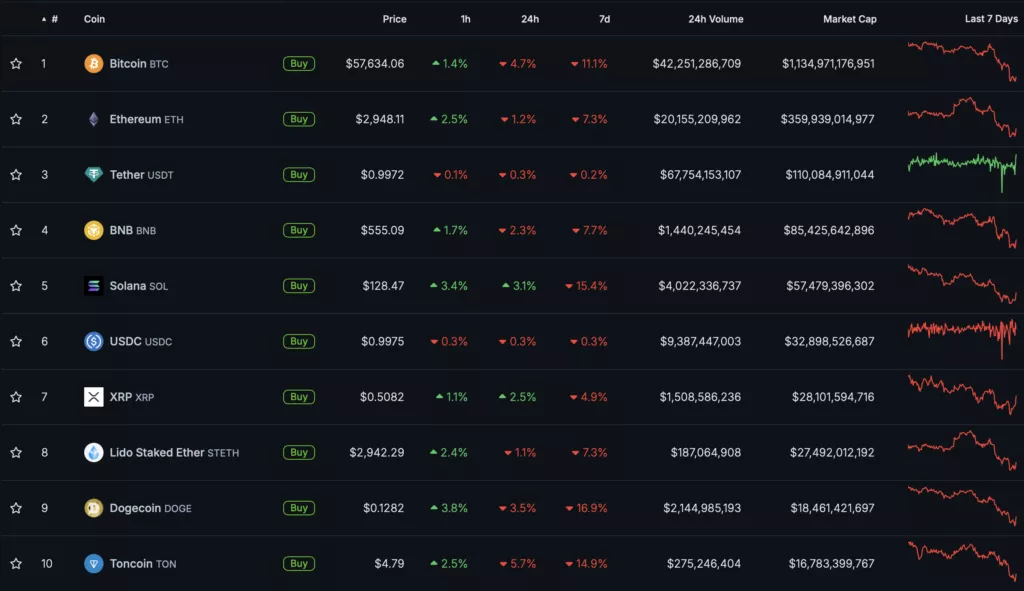Click the Toncoin logo icon
The image size is (1024, 591).
click(x=93, y=564)
